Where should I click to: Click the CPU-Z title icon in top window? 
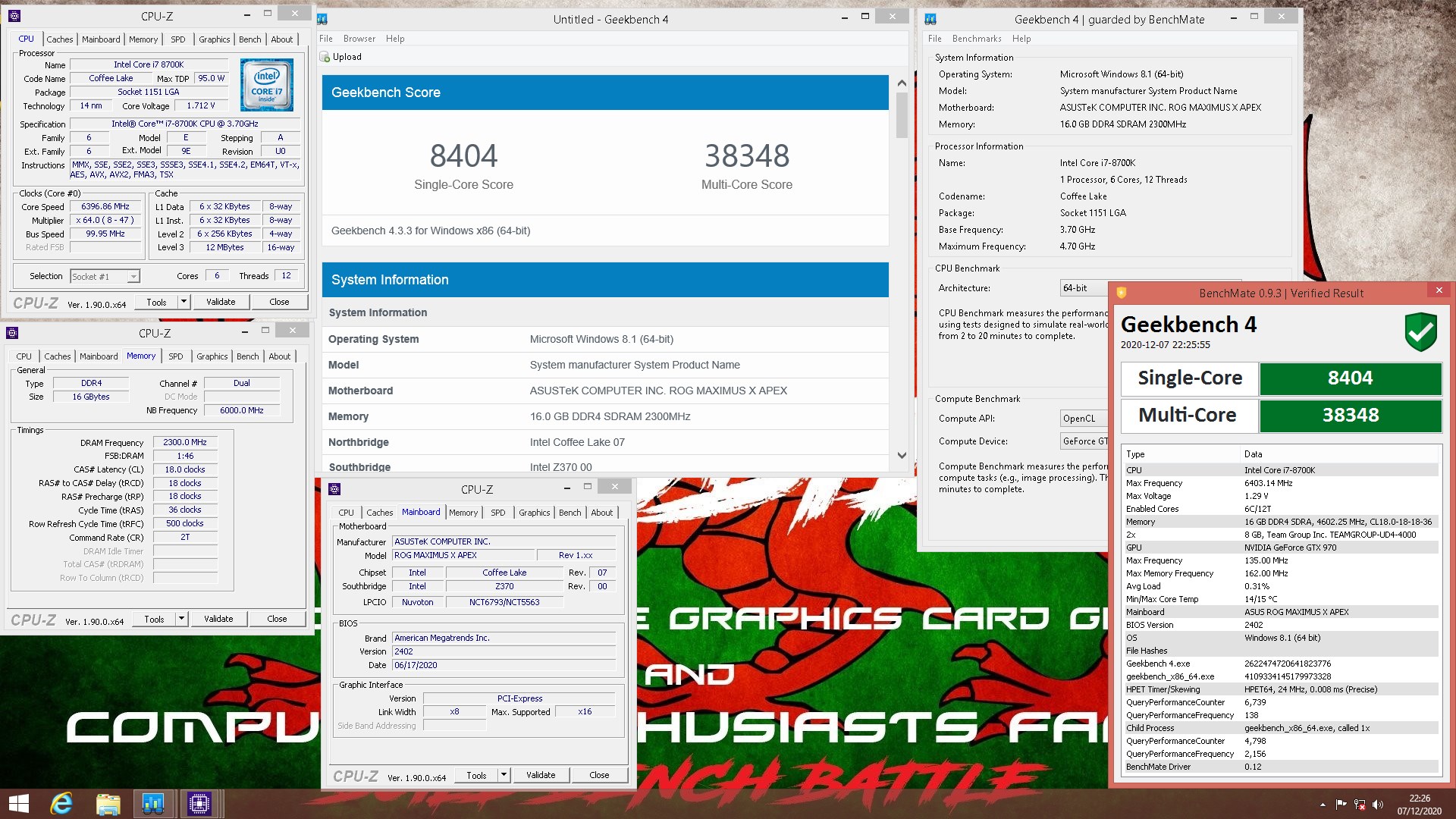coord(14,15)
